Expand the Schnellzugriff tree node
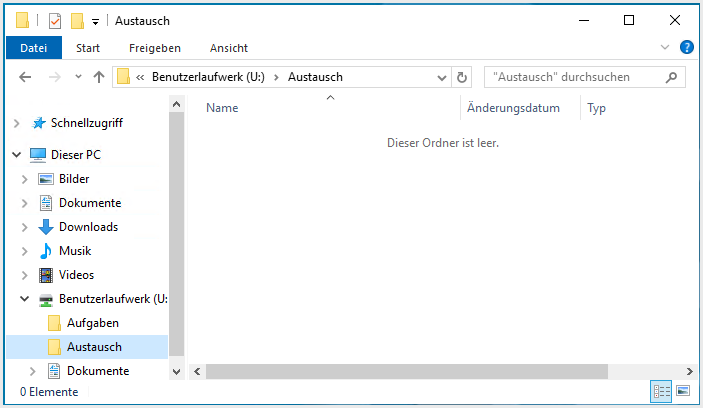The width and height of the screenshot is (703, 408). [x=16, y=123]
